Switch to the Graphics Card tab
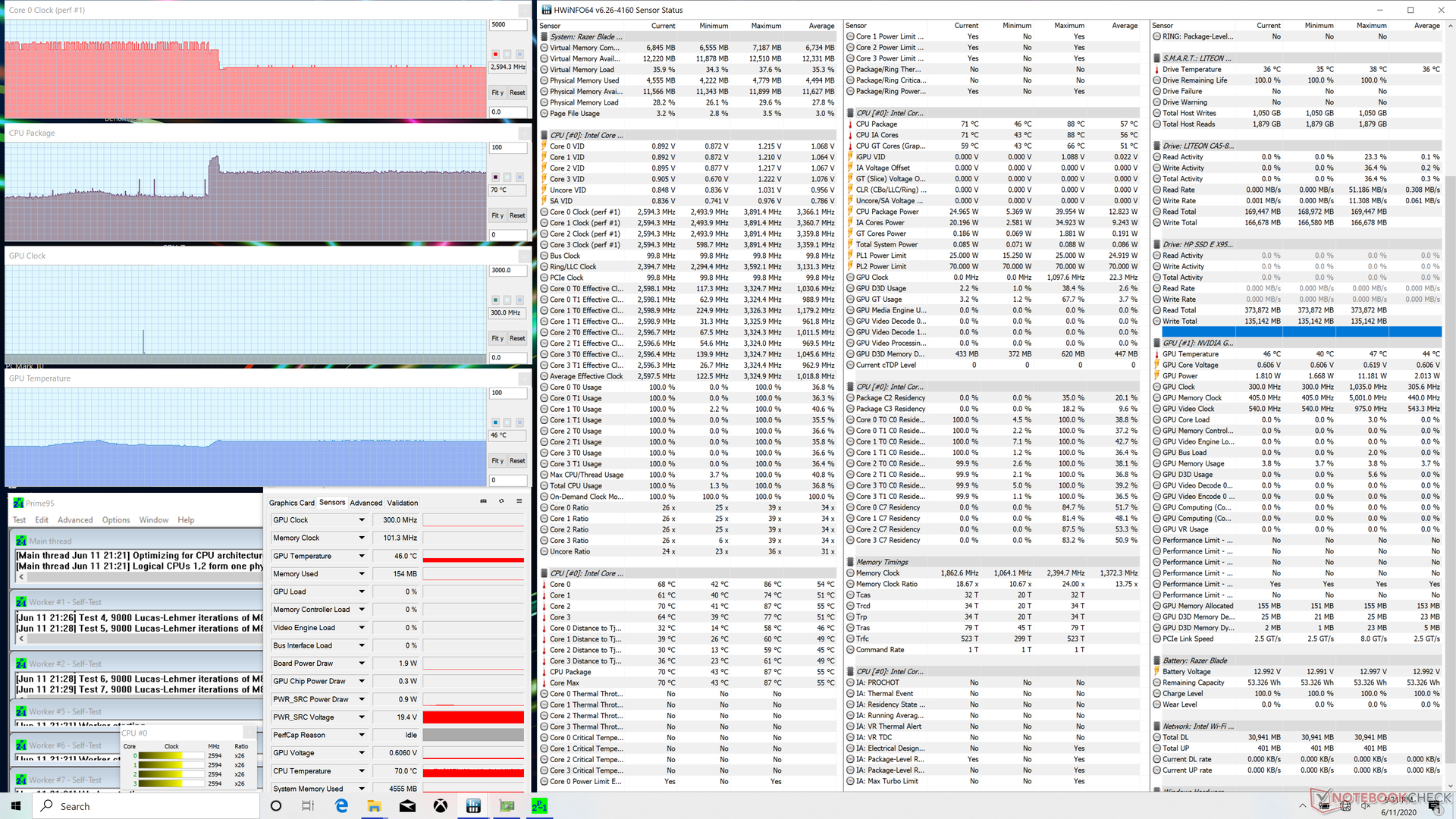The height and width of the screenshot is (819, 1456). 291,503
